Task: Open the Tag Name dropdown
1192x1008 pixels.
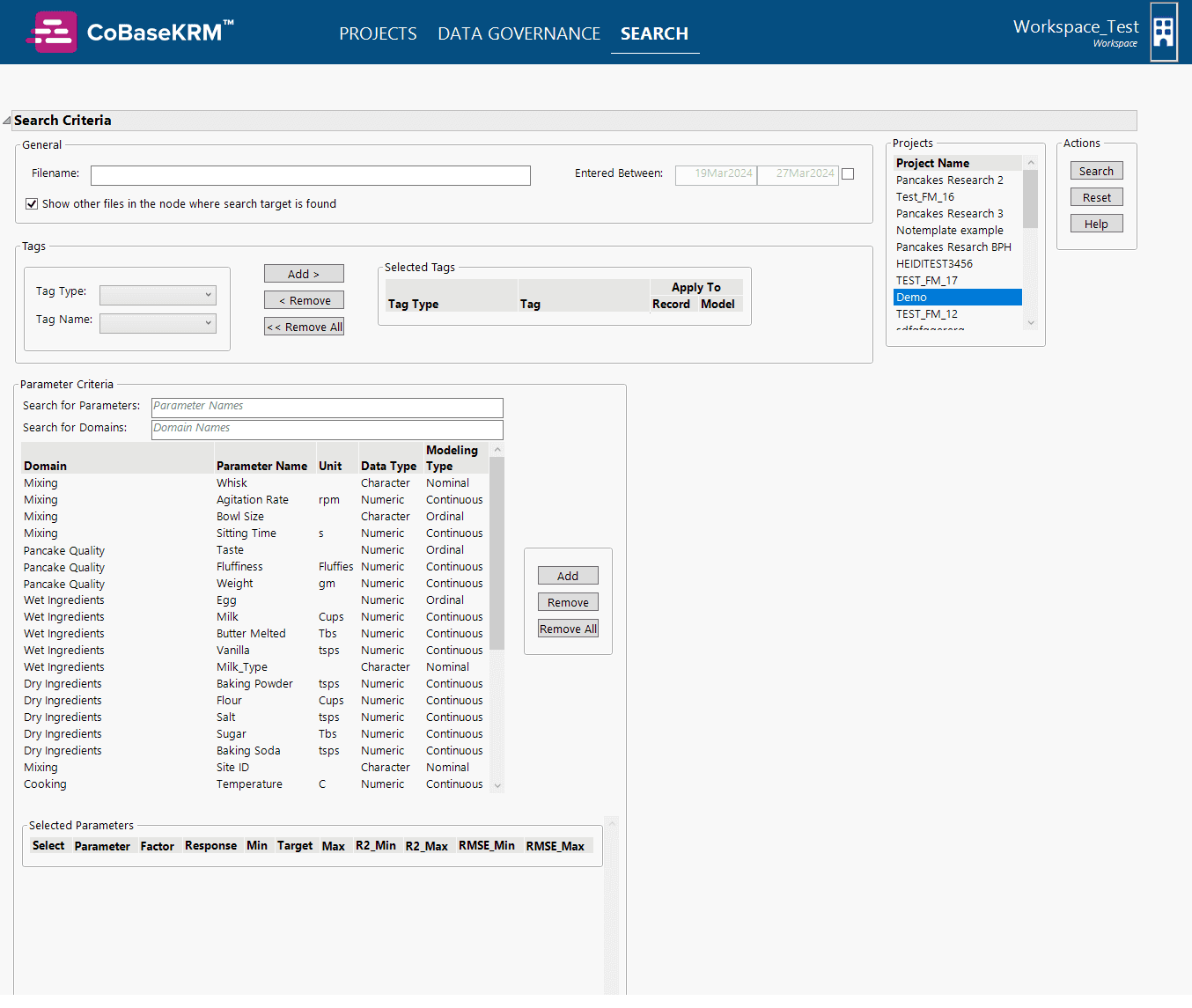Action: pos(158,323)
